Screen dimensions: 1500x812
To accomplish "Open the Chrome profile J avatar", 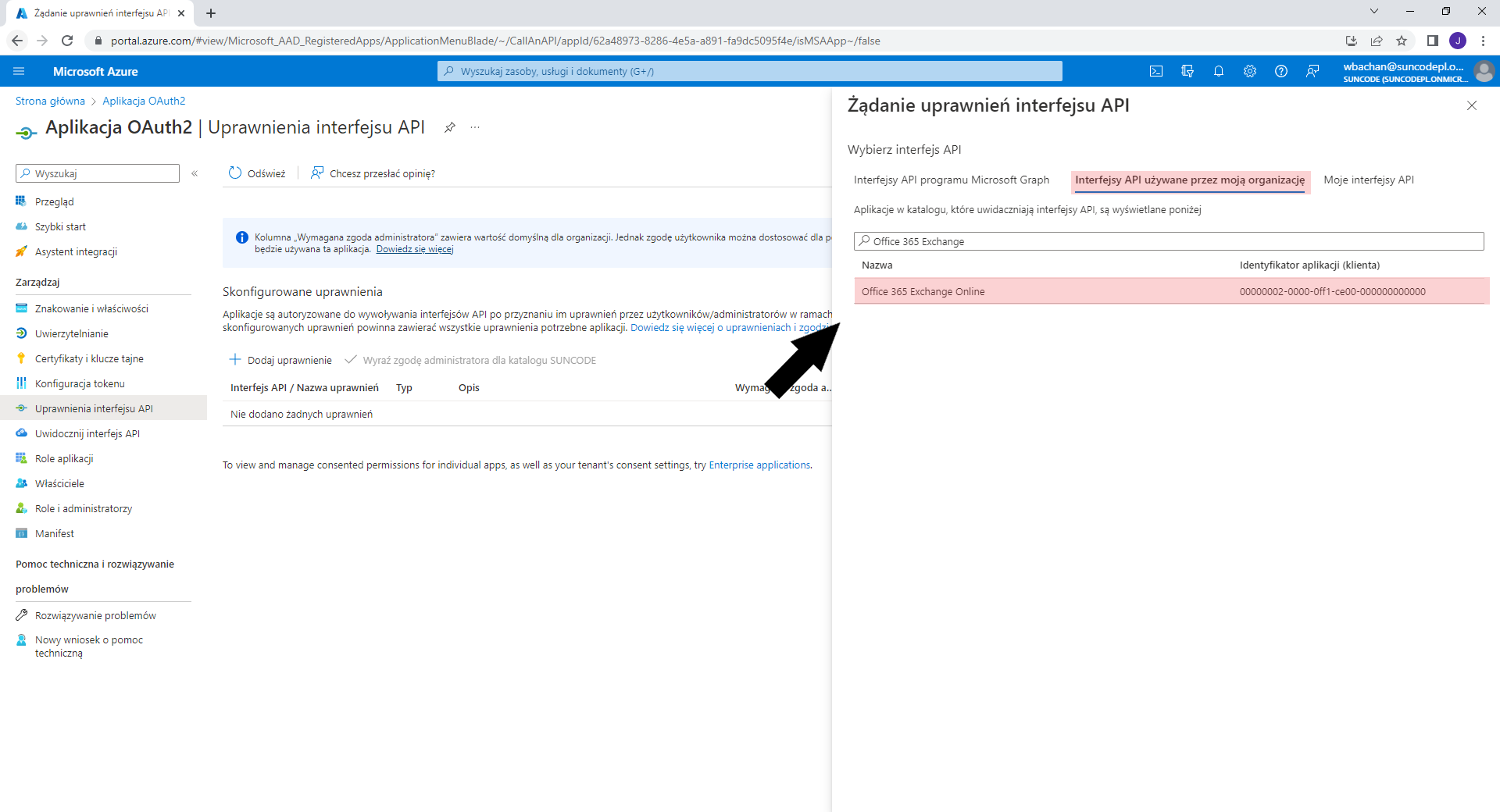I will (1458, 41).
